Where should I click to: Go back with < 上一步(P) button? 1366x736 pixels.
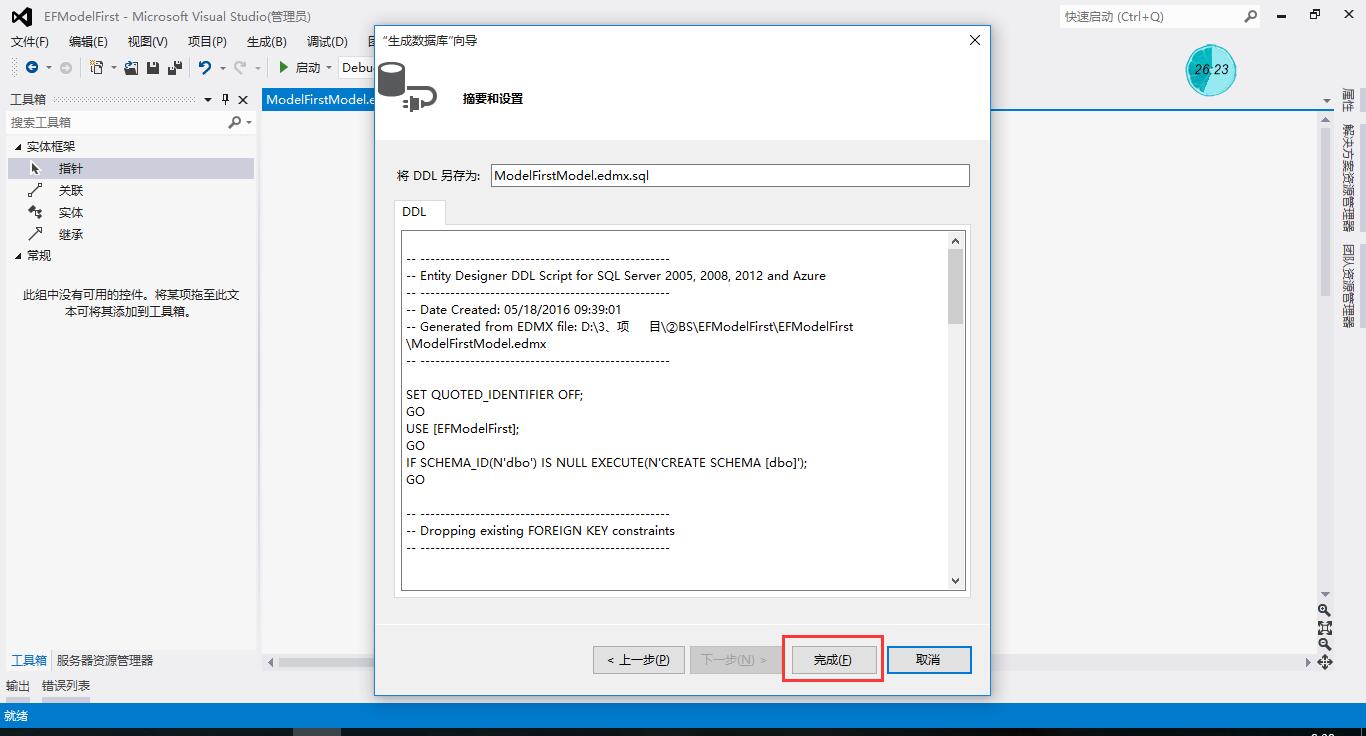click(639, 660)
